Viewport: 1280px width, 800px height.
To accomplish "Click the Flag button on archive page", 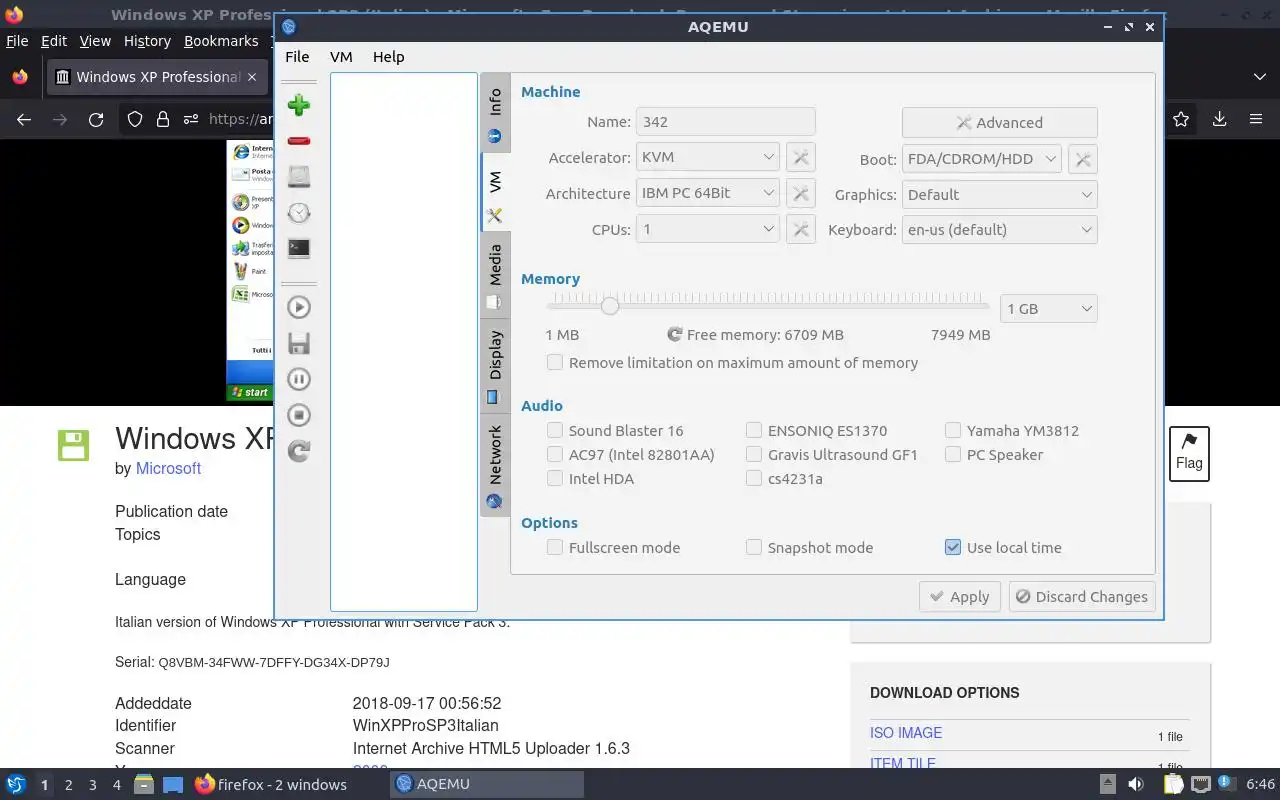I will pos(1189,453).
